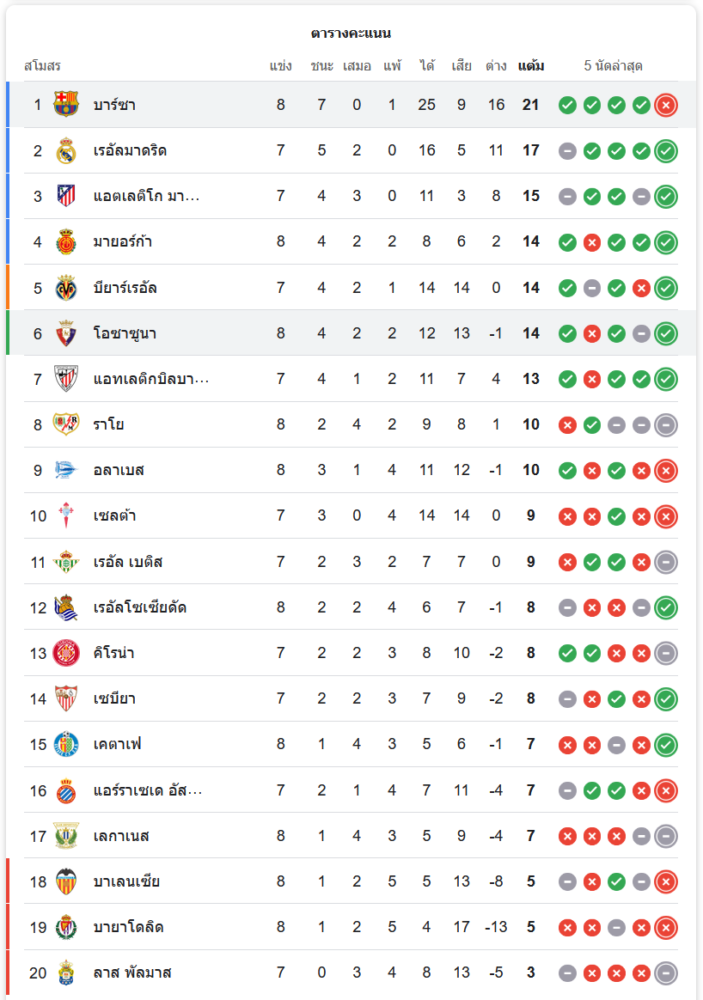
Task: Click the 5 นัดล่าสุด column header
Action: pyautogui.click(x=613, y=66)
